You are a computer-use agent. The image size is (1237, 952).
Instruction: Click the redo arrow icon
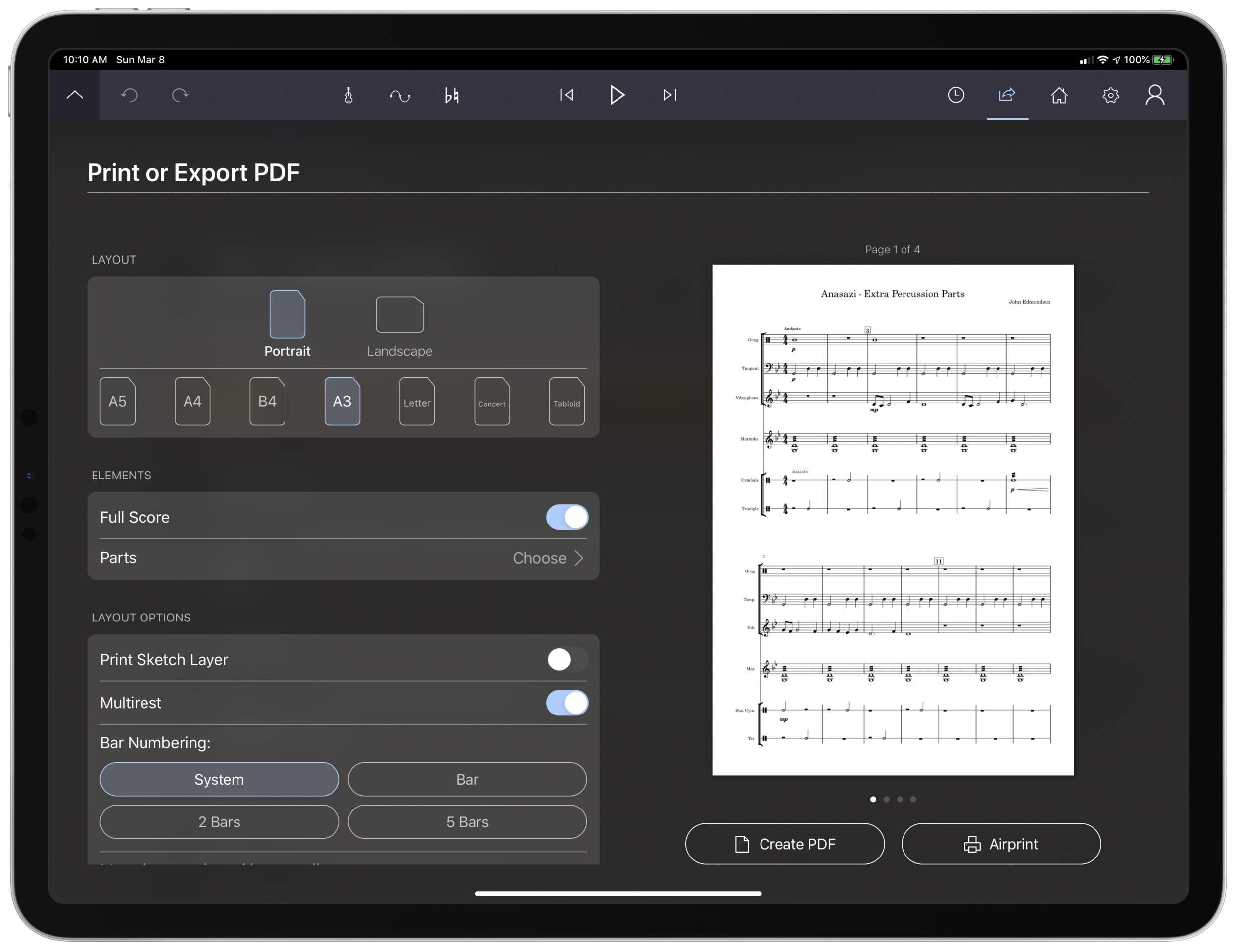coord(180,95)
